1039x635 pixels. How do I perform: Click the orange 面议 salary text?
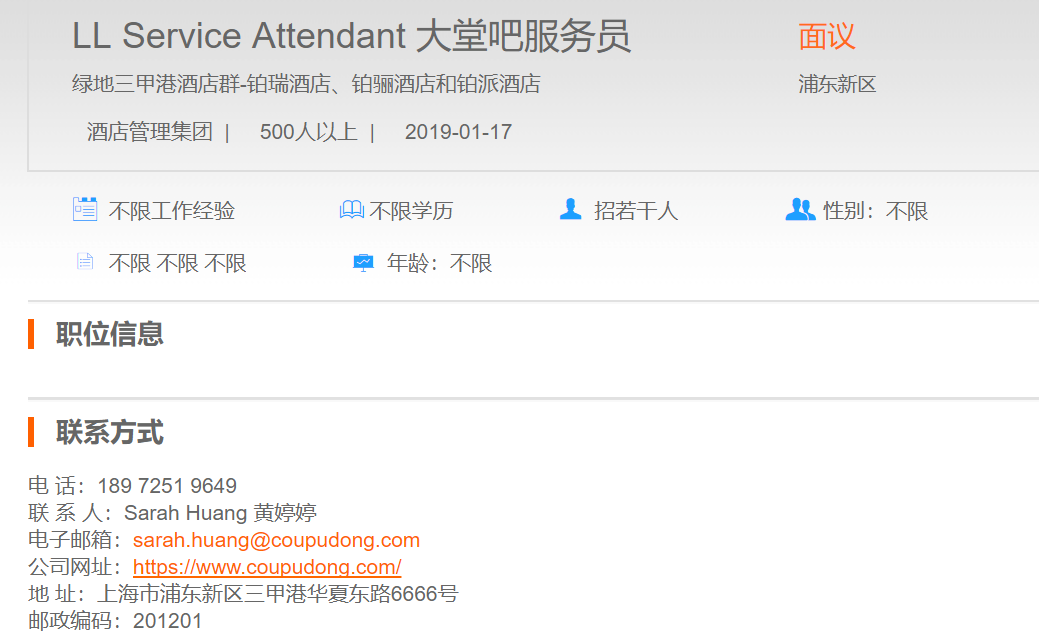click(x=827, y=37)
